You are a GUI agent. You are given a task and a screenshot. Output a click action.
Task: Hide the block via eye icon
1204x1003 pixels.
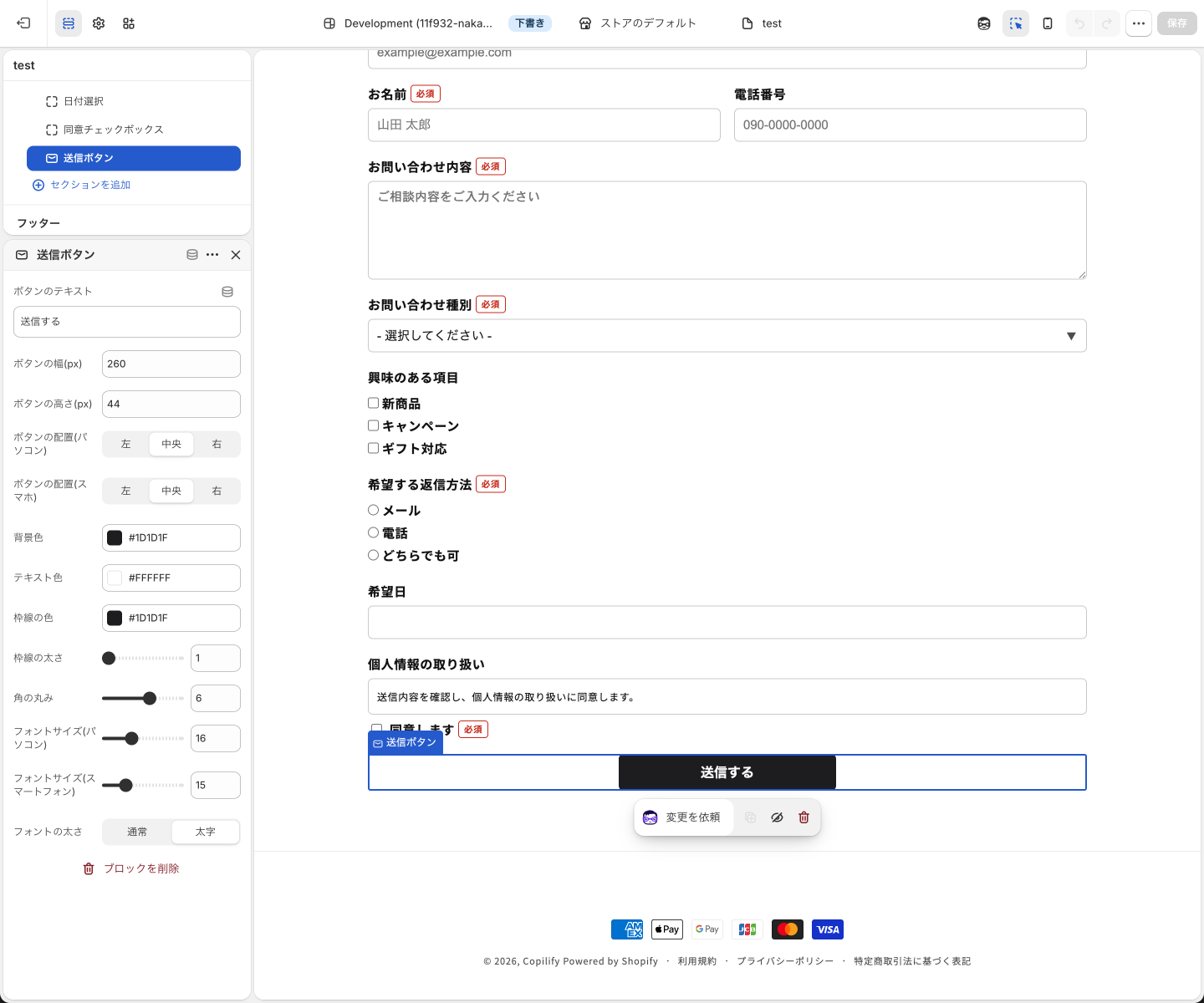click(x=777, y=817)
